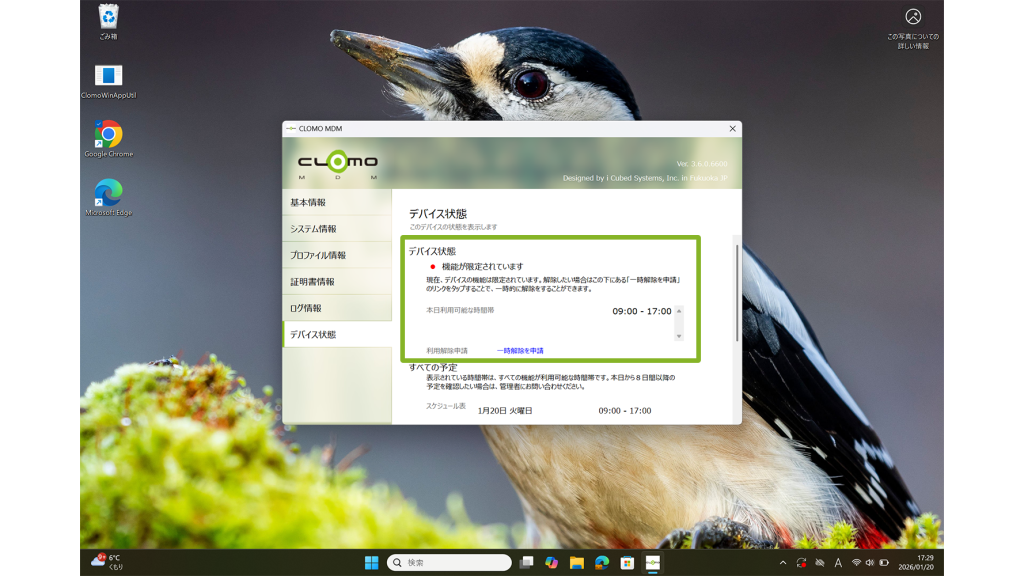Expand the hidden system tray icons chevron

tap(782, 563)
